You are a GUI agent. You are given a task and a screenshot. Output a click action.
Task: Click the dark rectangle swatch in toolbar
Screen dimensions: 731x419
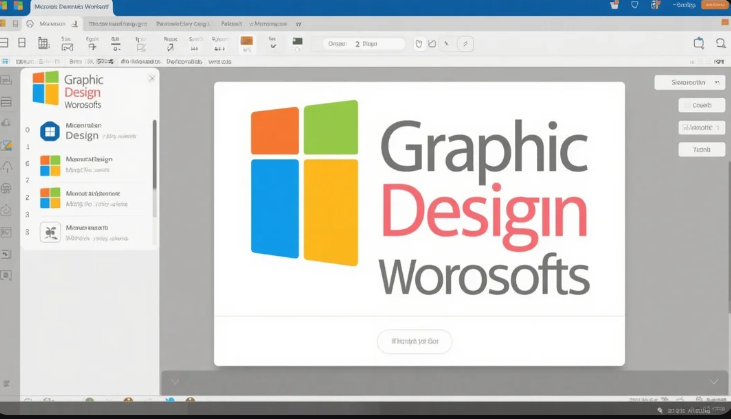point(297,42)
